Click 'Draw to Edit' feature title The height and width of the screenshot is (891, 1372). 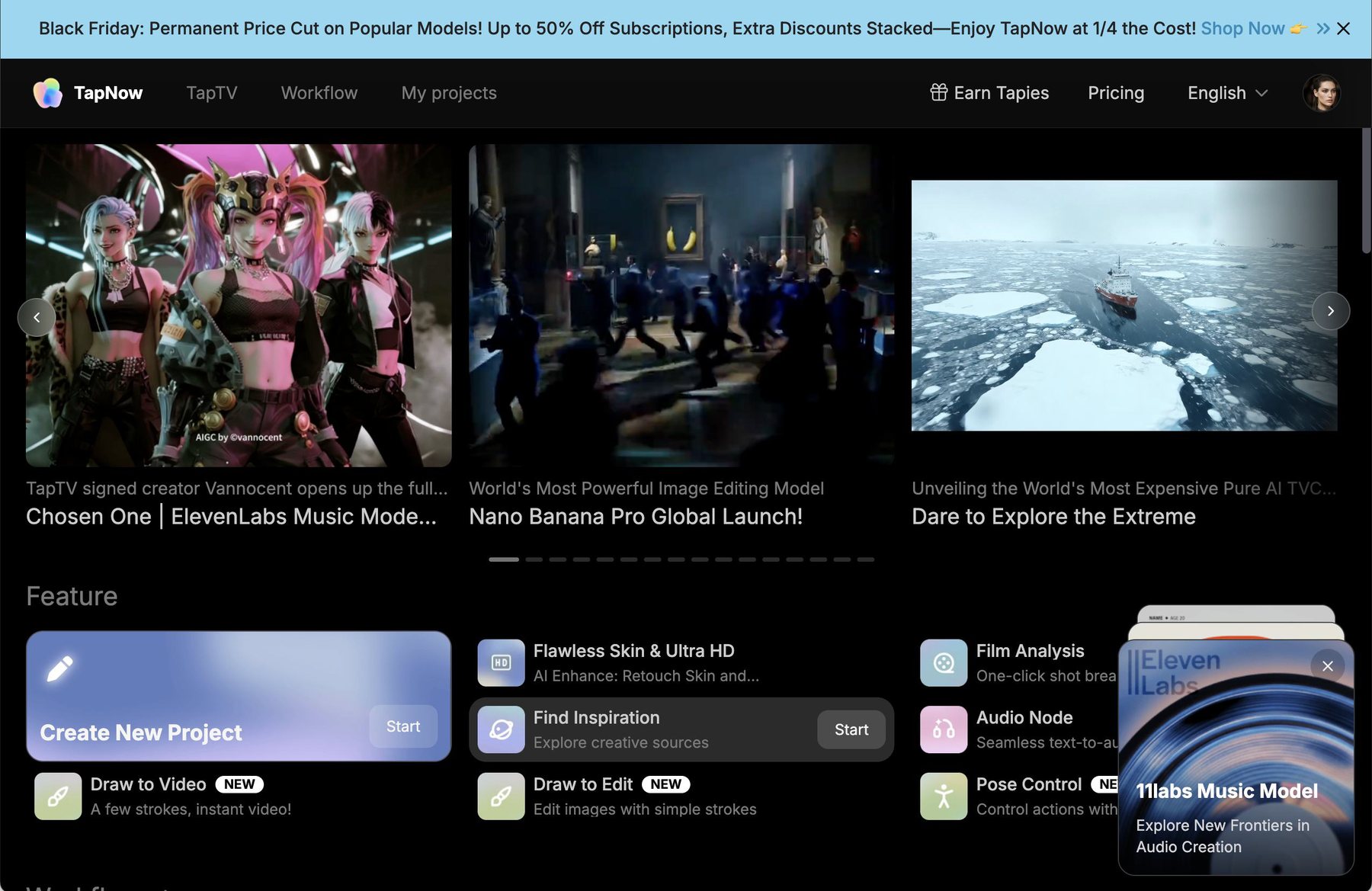point(583,784)
